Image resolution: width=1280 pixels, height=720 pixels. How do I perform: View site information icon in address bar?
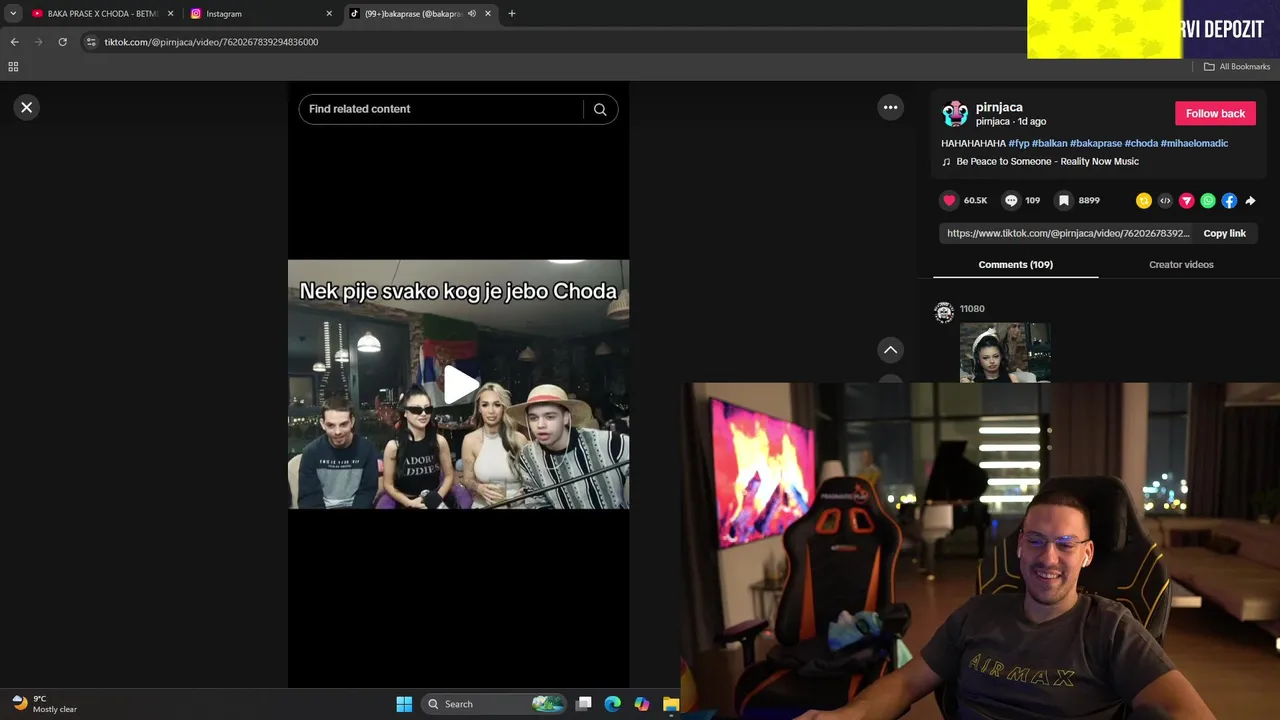(91, 42)
